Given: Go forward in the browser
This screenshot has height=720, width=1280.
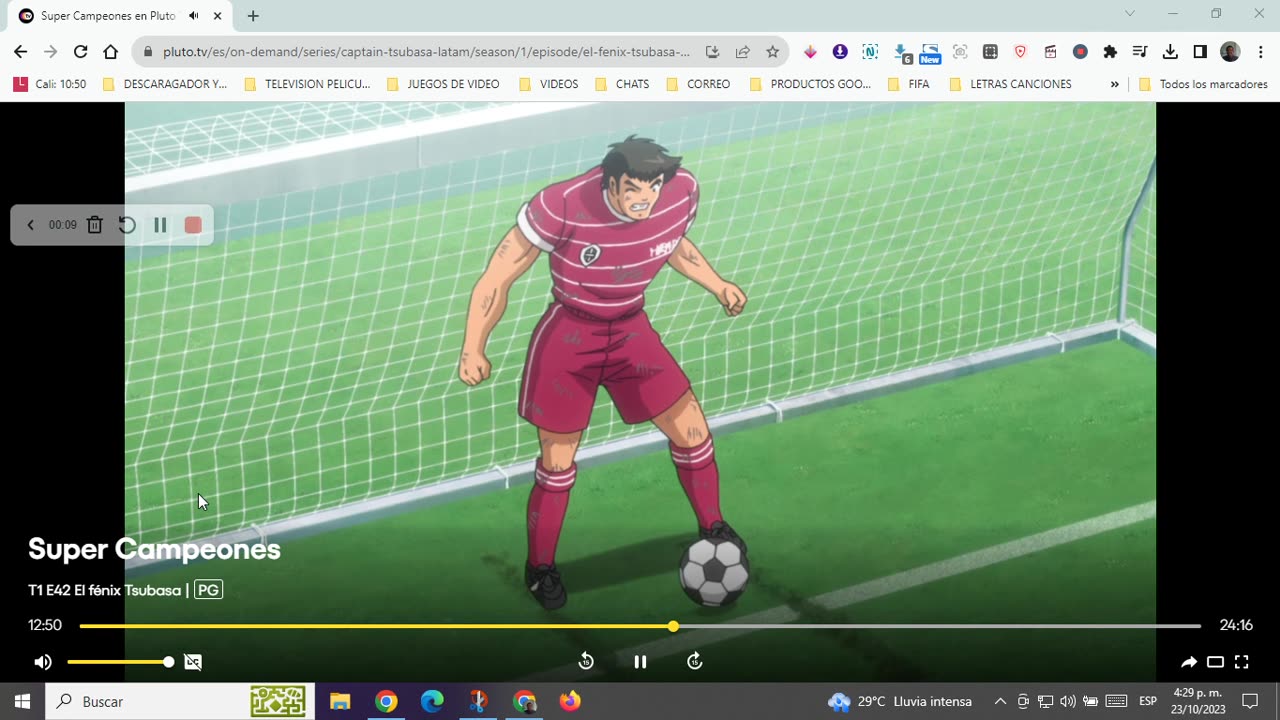Looking at the screenshot, I should pyautogui.click(x=50, y=52).
